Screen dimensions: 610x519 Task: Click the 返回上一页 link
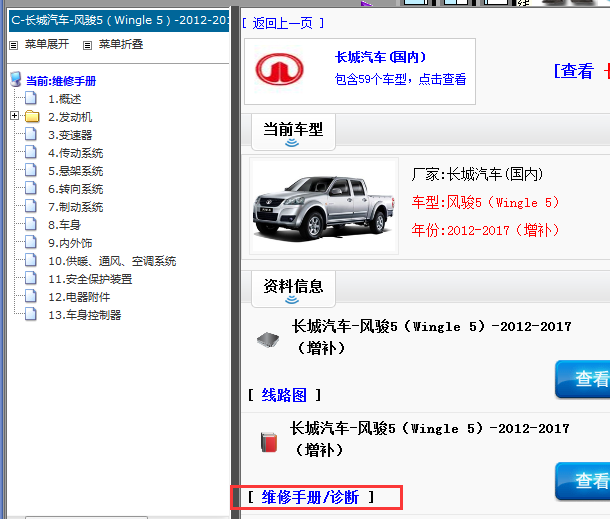point(282,23)
